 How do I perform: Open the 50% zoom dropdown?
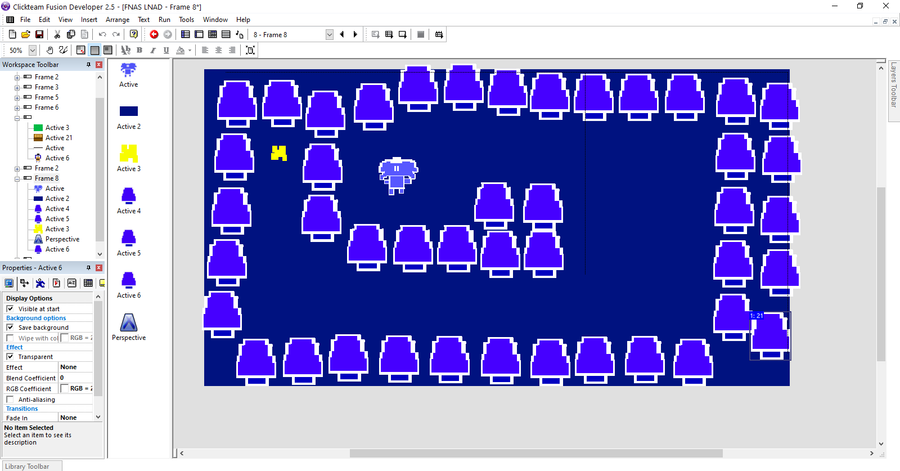click(x=33, y=50)
